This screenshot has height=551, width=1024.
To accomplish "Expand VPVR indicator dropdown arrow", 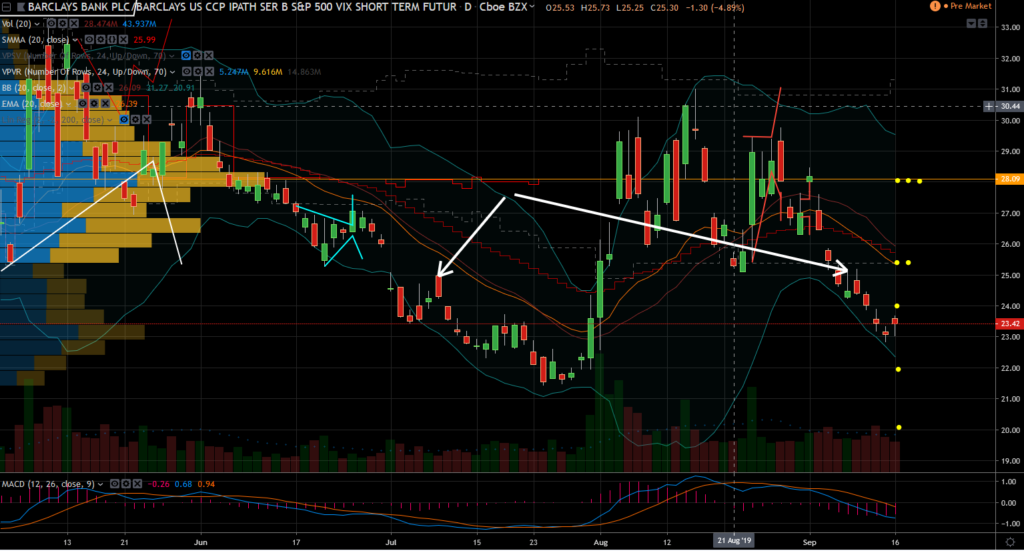I will click(x=172, y=72).
